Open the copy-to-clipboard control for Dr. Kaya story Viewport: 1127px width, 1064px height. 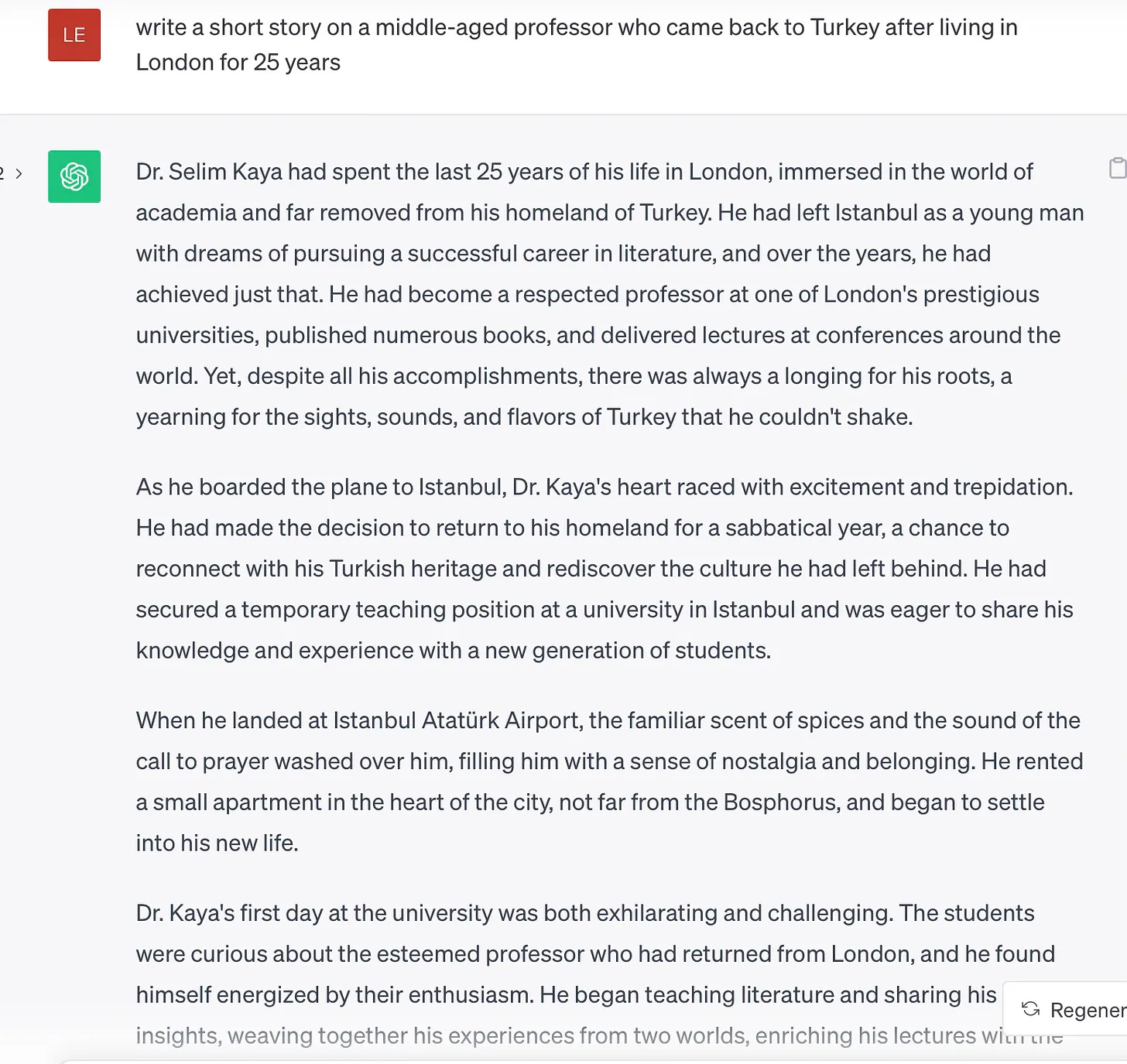coord(1117,166)
